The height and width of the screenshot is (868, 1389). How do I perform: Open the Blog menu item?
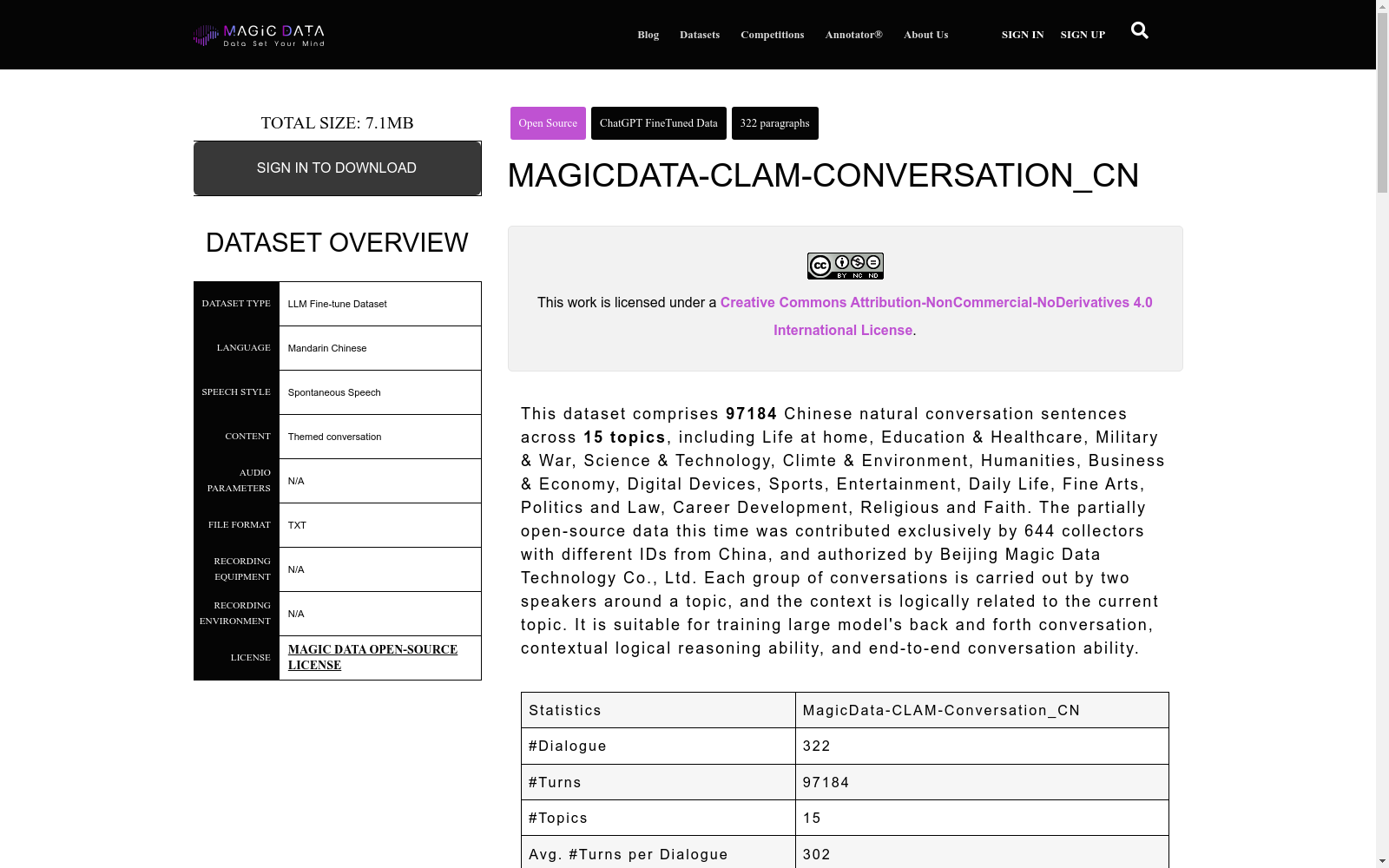pos(648,35)
